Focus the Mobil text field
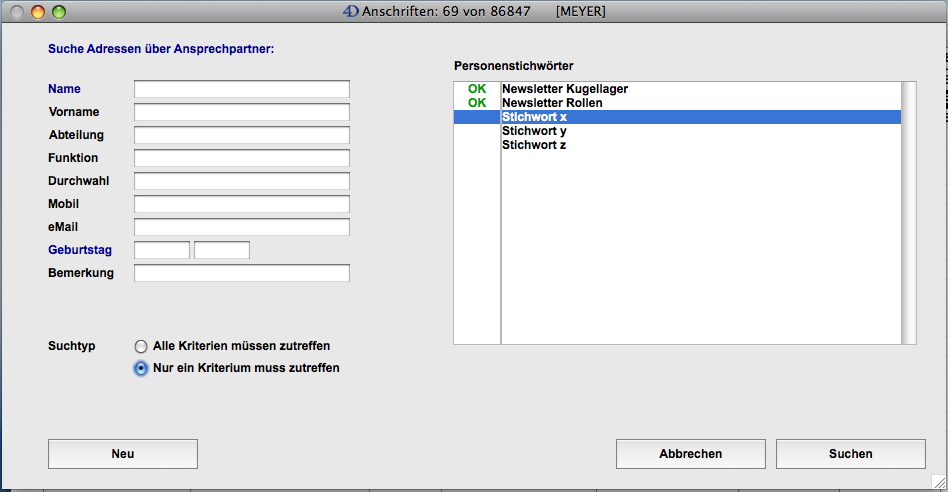Viewport: 948px width, 492px height. [242, 204]
